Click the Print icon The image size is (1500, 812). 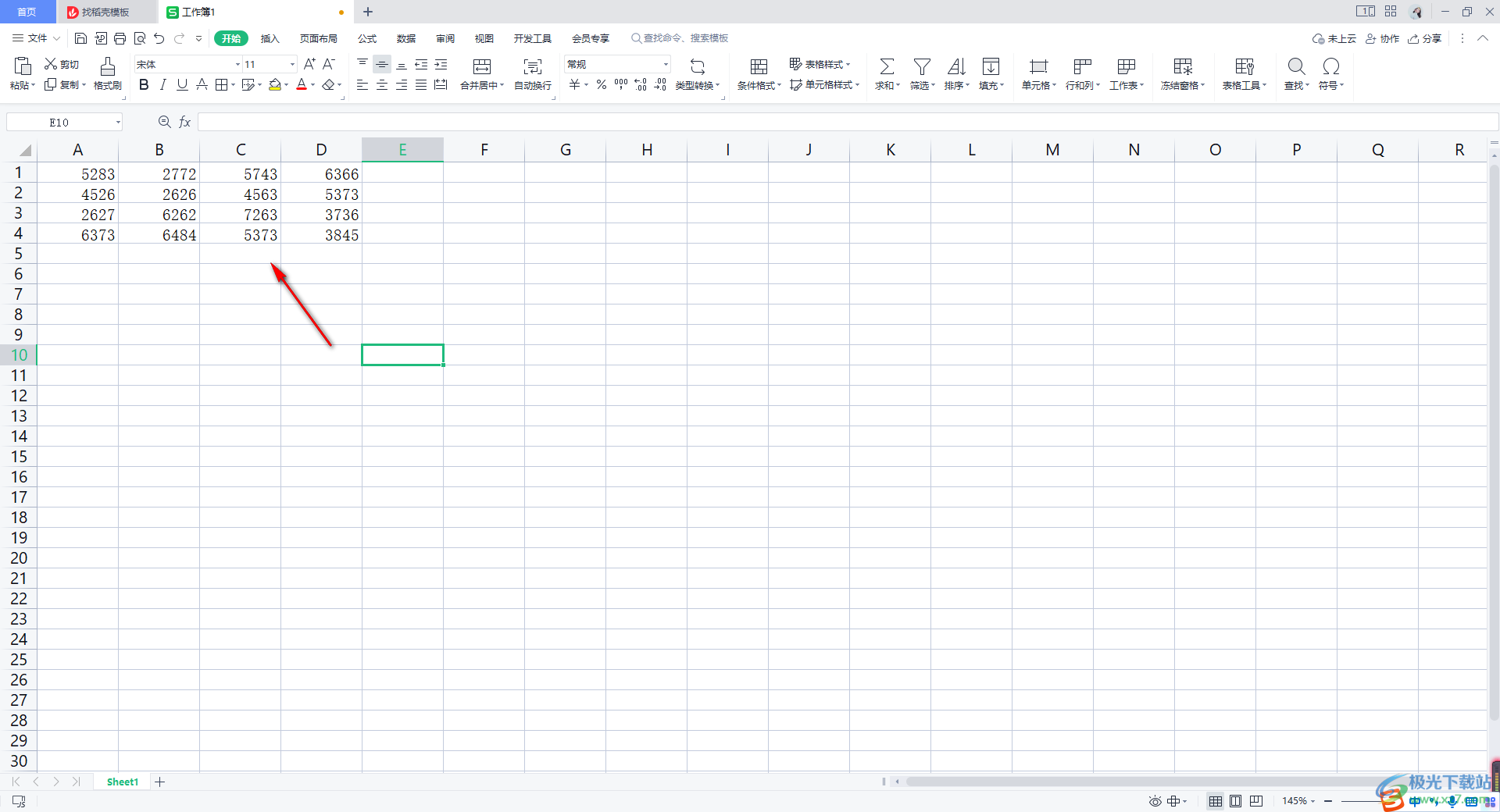[120, 38]
